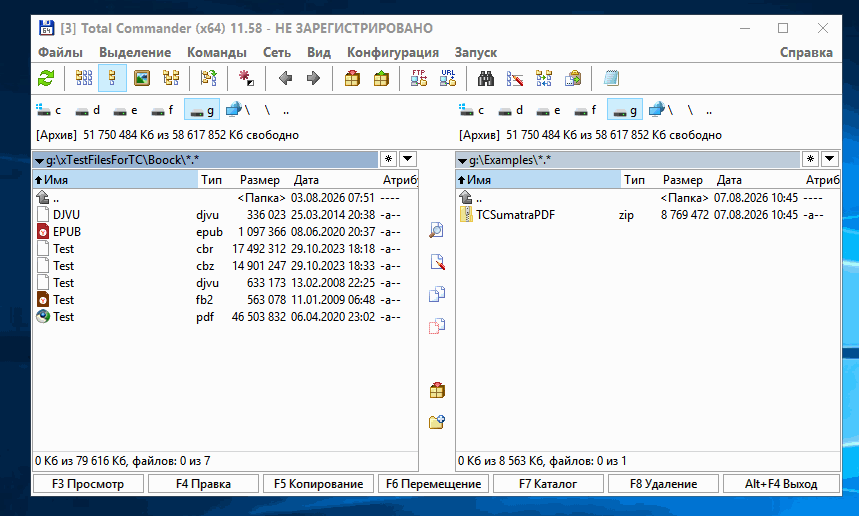Select drive d in left panel

[88, 110]
